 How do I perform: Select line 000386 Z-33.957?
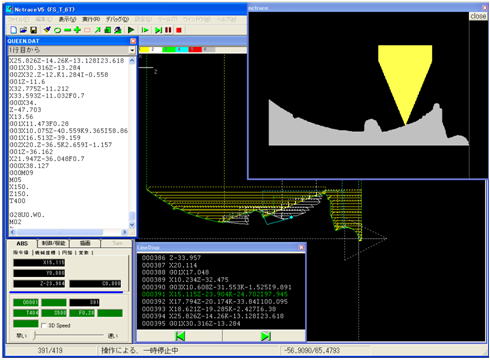tap(171, 258)
